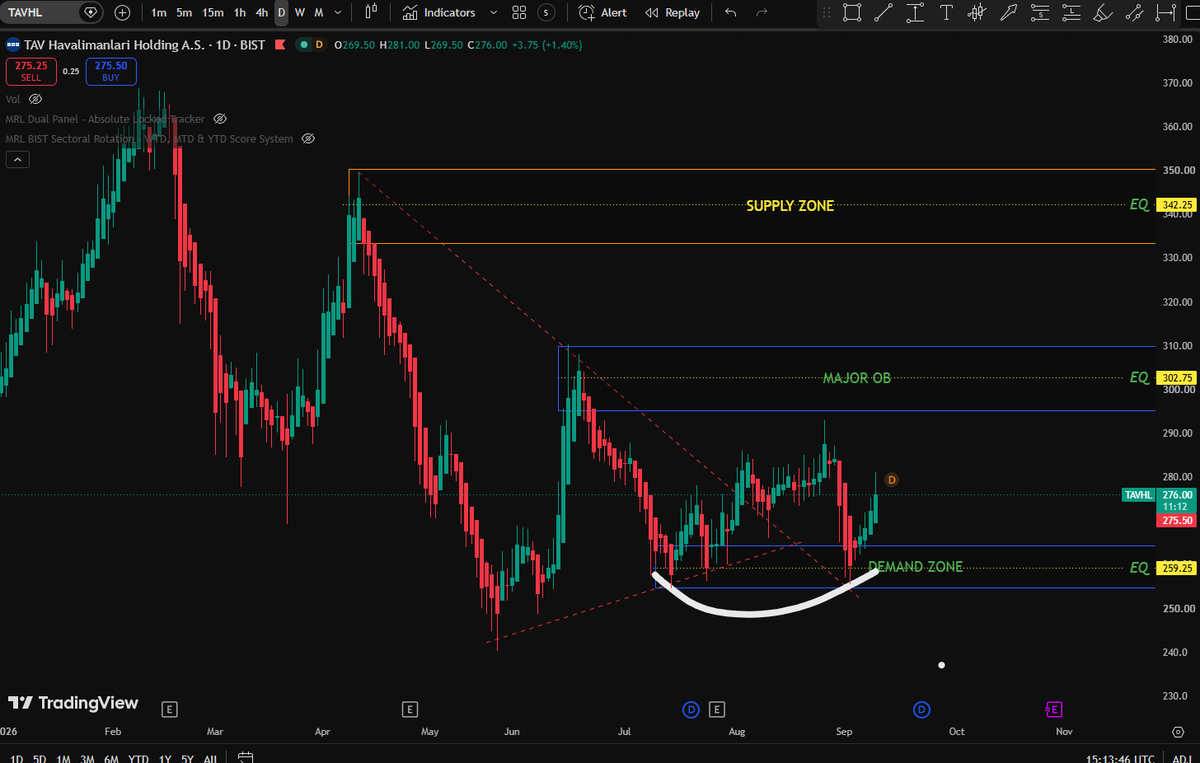Select the Rectangle drawing tool

click(852, 13)
